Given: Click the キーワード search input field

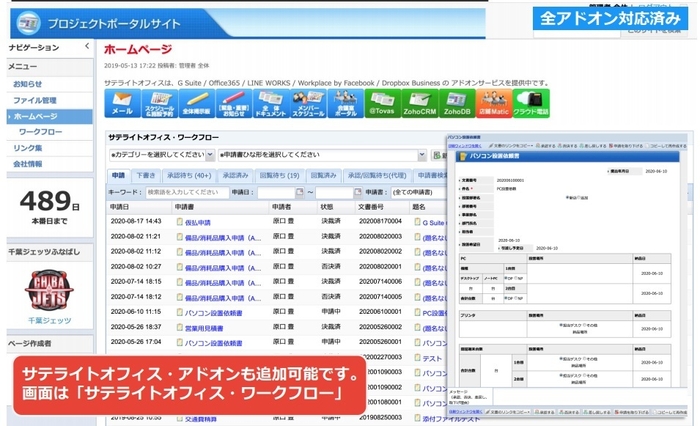Looking at the screenshot, I should pos(186,192).
